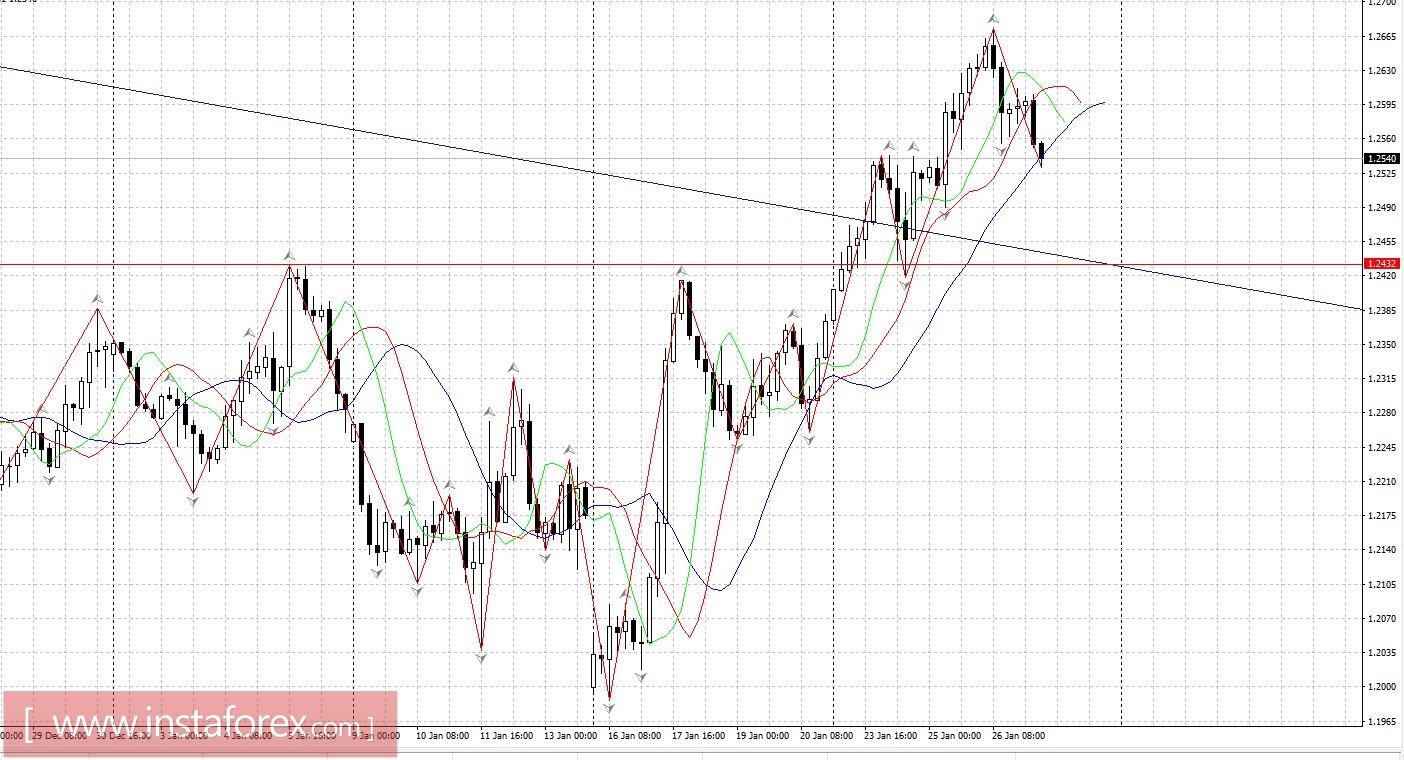Select the 1.2245 value on price scale
Screen dimensions: 1404x760
click(x=1382, y=448)
